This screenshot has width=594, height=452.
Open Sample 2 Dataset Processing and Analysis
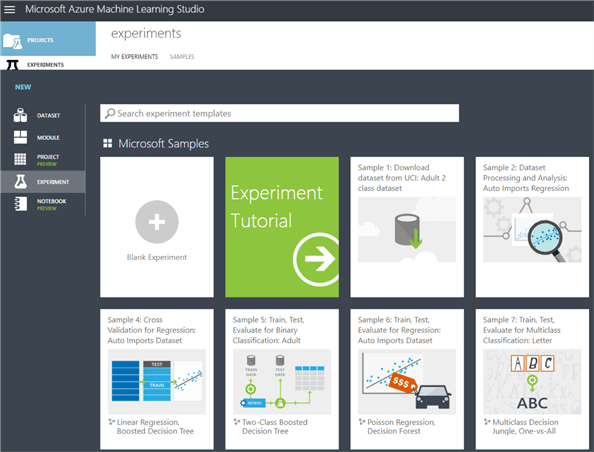point(532,227)
